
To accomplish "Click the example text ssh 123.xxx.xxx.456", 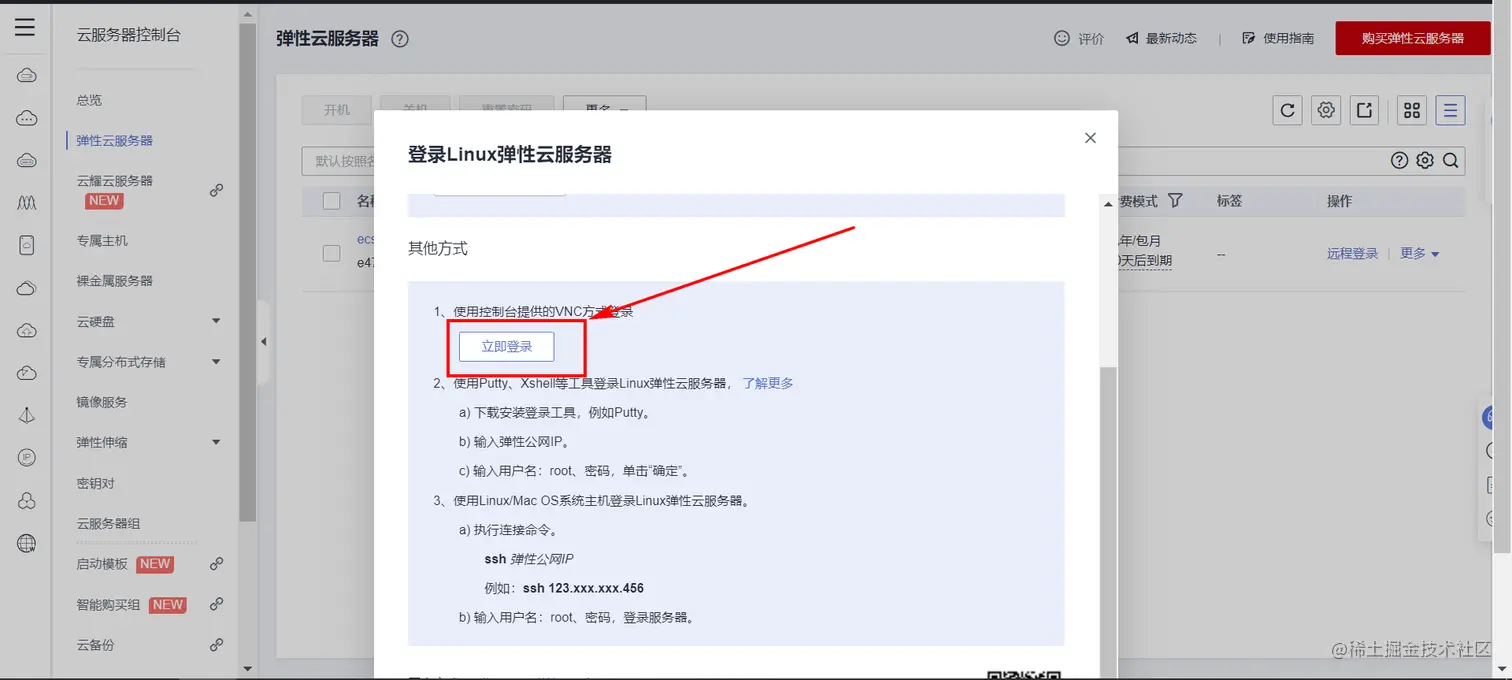I will pos(583,588).
